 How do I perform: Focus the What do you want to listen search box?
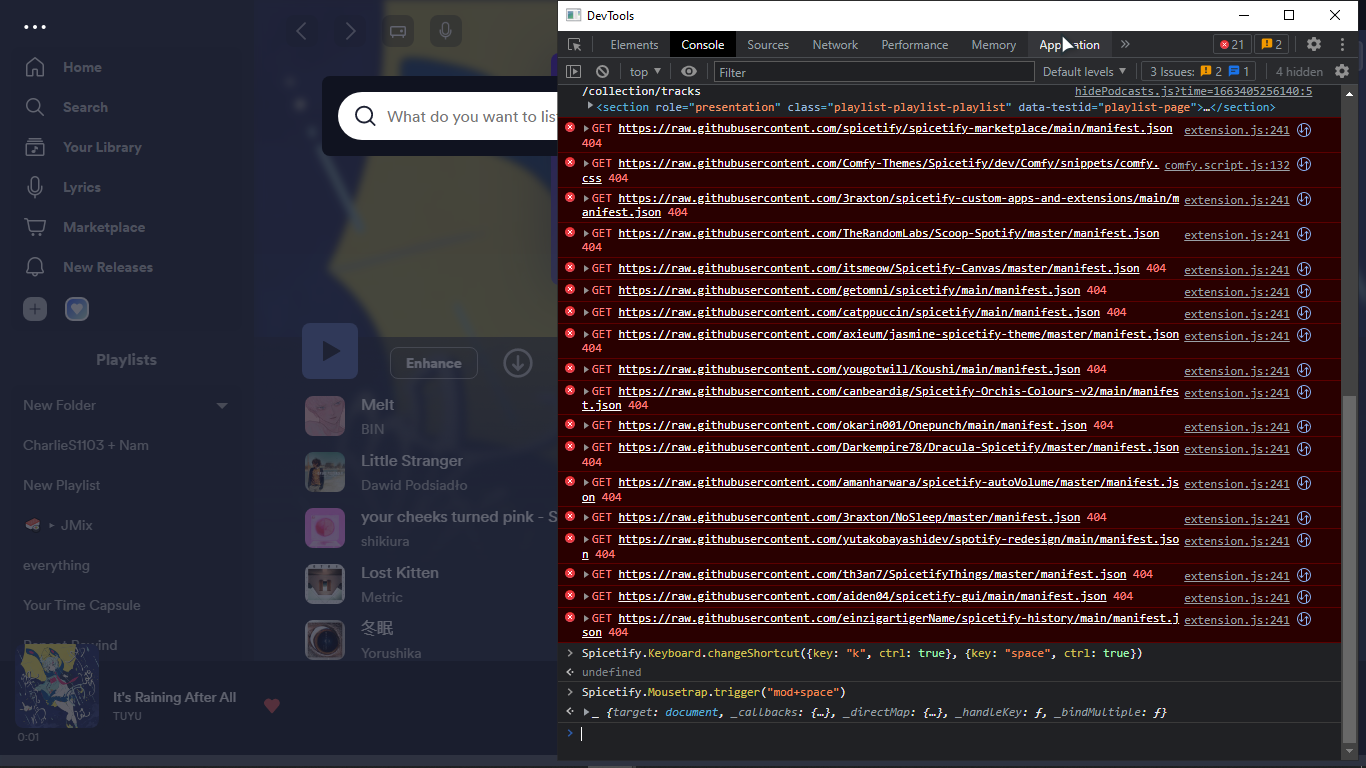[x=448, y=116]
